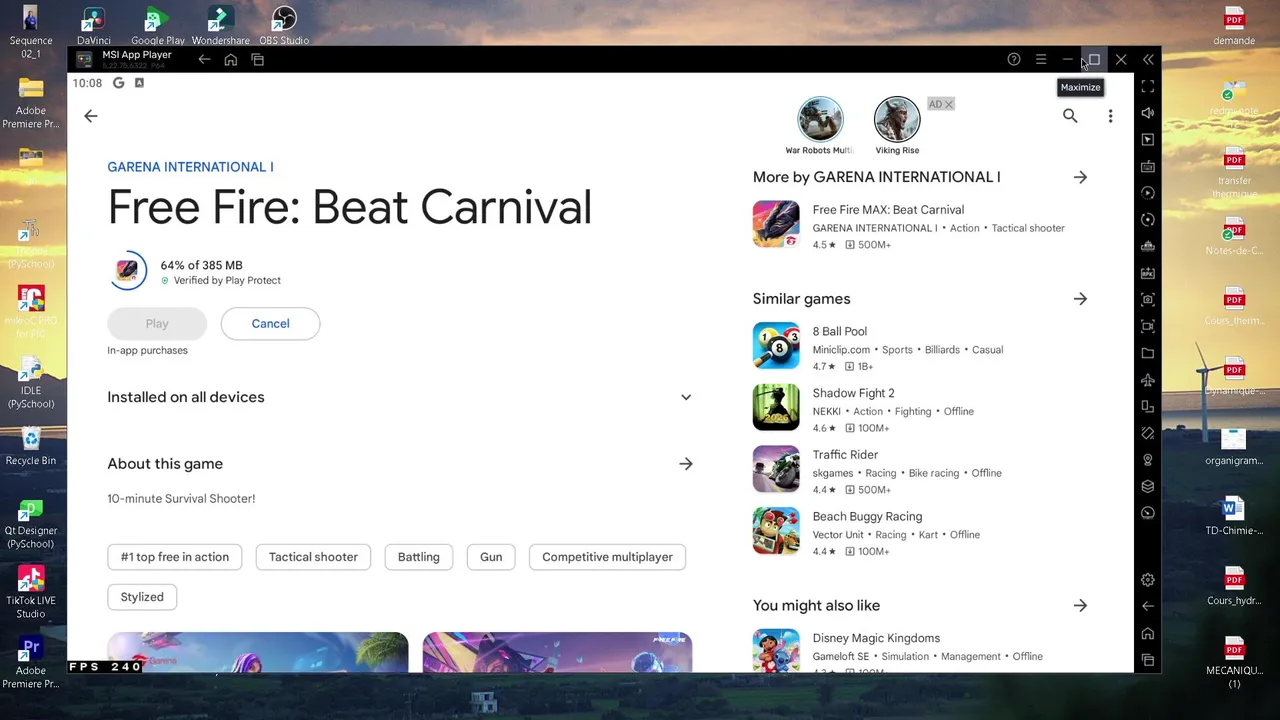Open the sidebar multi-instance layers icon
This screenshot has height=720, width=1280.
coord(1148,486)
